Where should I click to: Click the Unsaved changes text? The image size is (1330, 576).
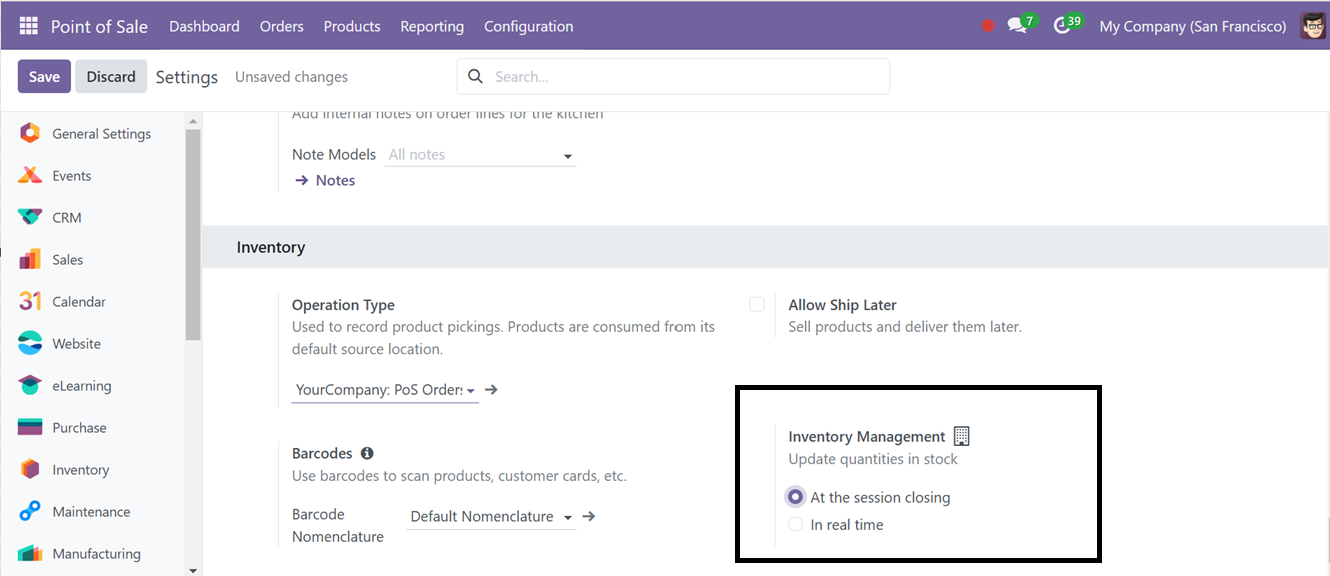[291, 77]
